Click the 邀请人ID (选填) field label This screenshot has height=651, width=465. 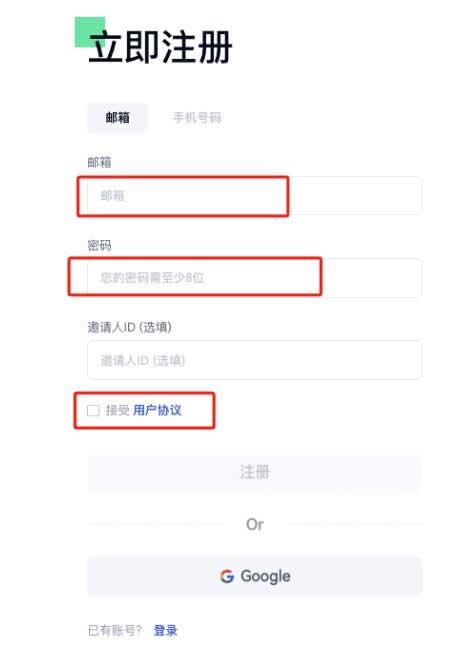[130, 327]
